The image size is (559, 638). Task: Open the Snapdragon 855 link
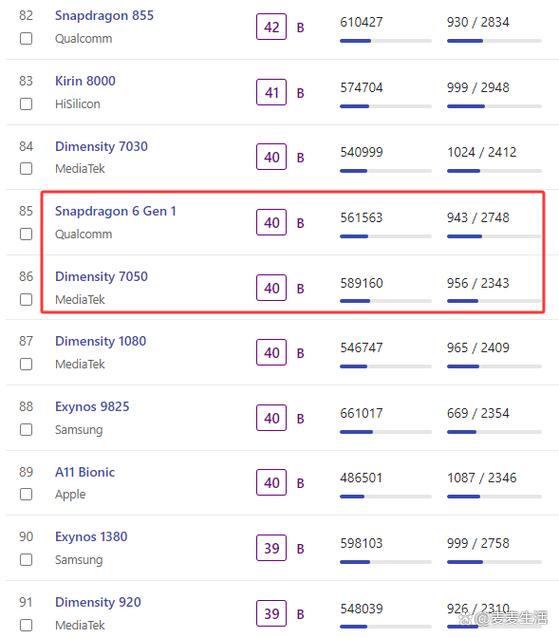point(104,15)
